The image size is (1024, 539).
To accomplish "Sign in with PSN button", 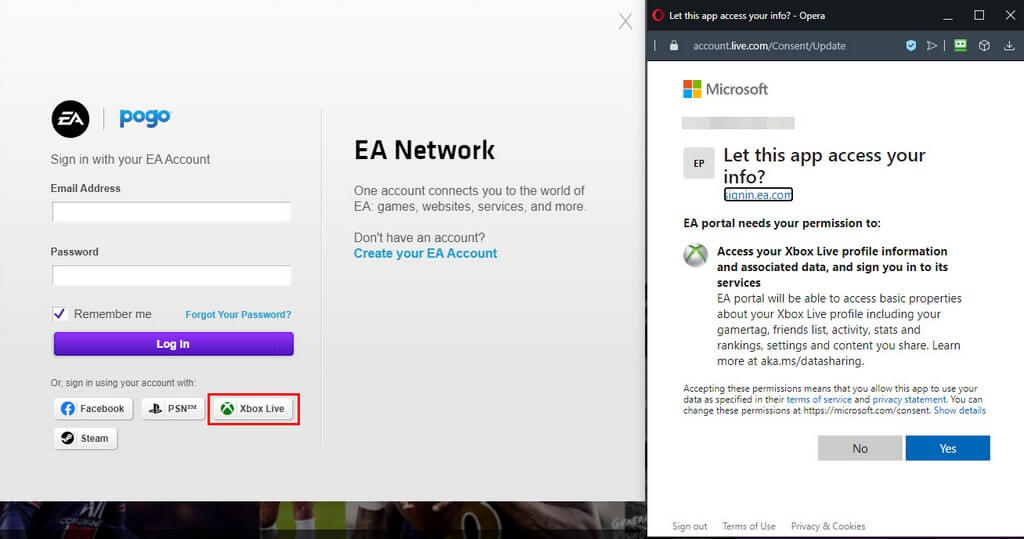I will coord(173,408).
